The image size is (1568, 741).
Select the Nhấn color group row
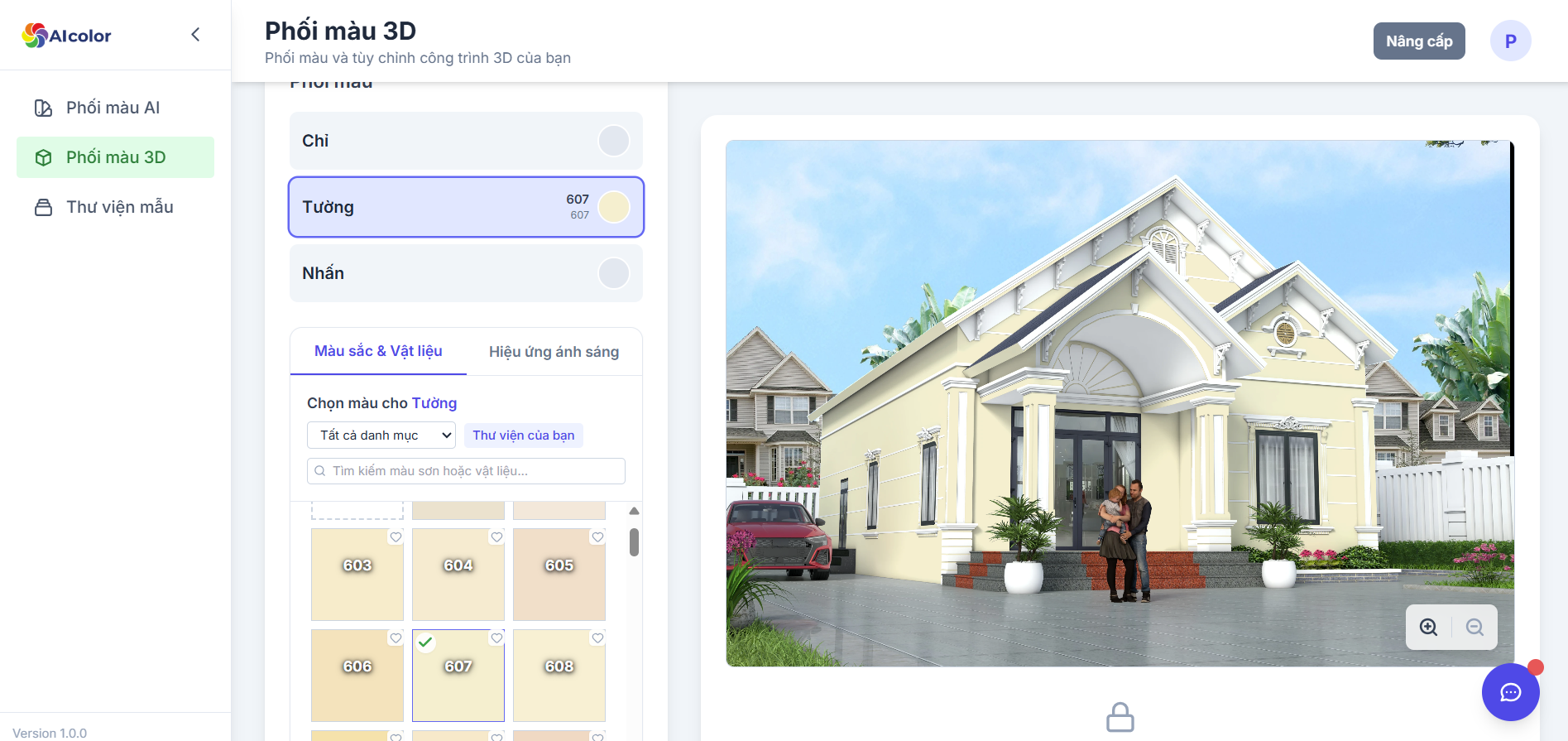coord(466,273)
